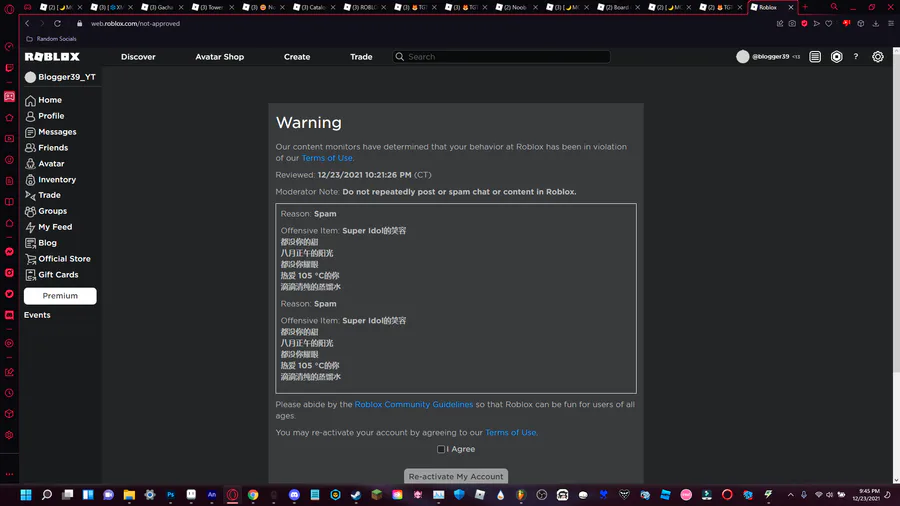Open the Roblox help question mark

click(x=856, y=57)
